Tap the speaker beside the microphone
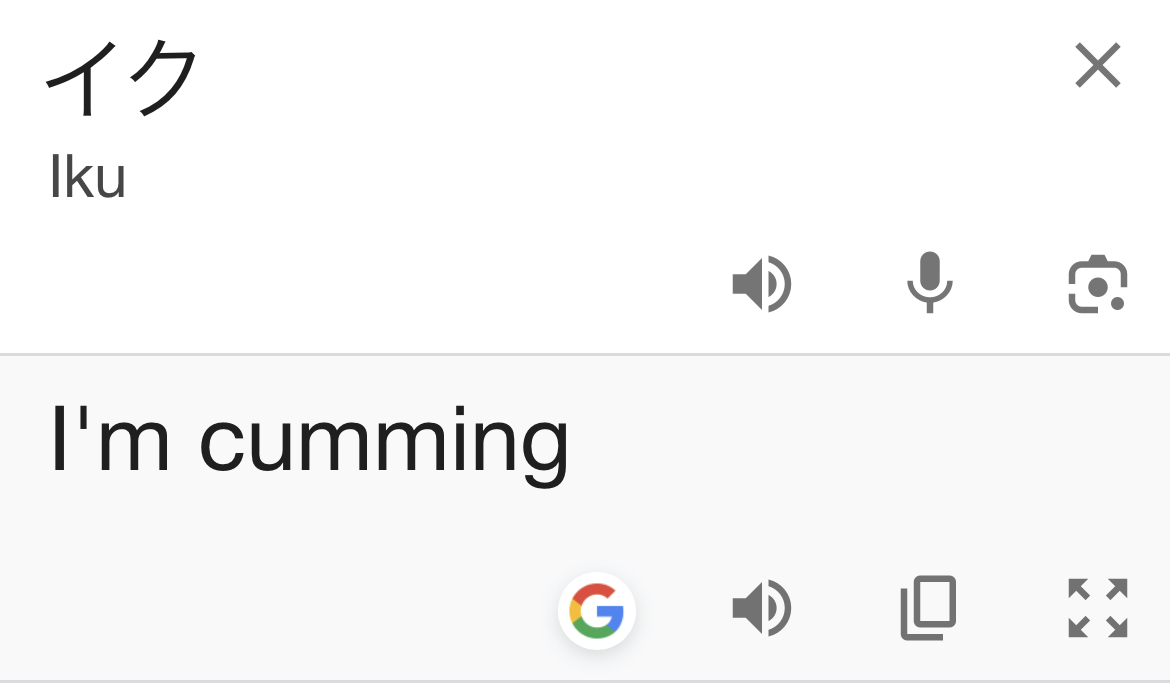 click(x=762, y=284)
